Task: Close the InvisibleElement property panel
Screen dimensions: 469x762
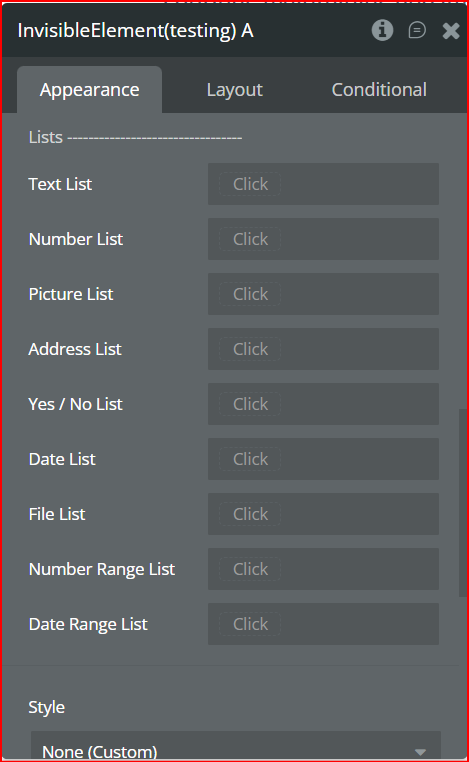Action: [451, 31]
